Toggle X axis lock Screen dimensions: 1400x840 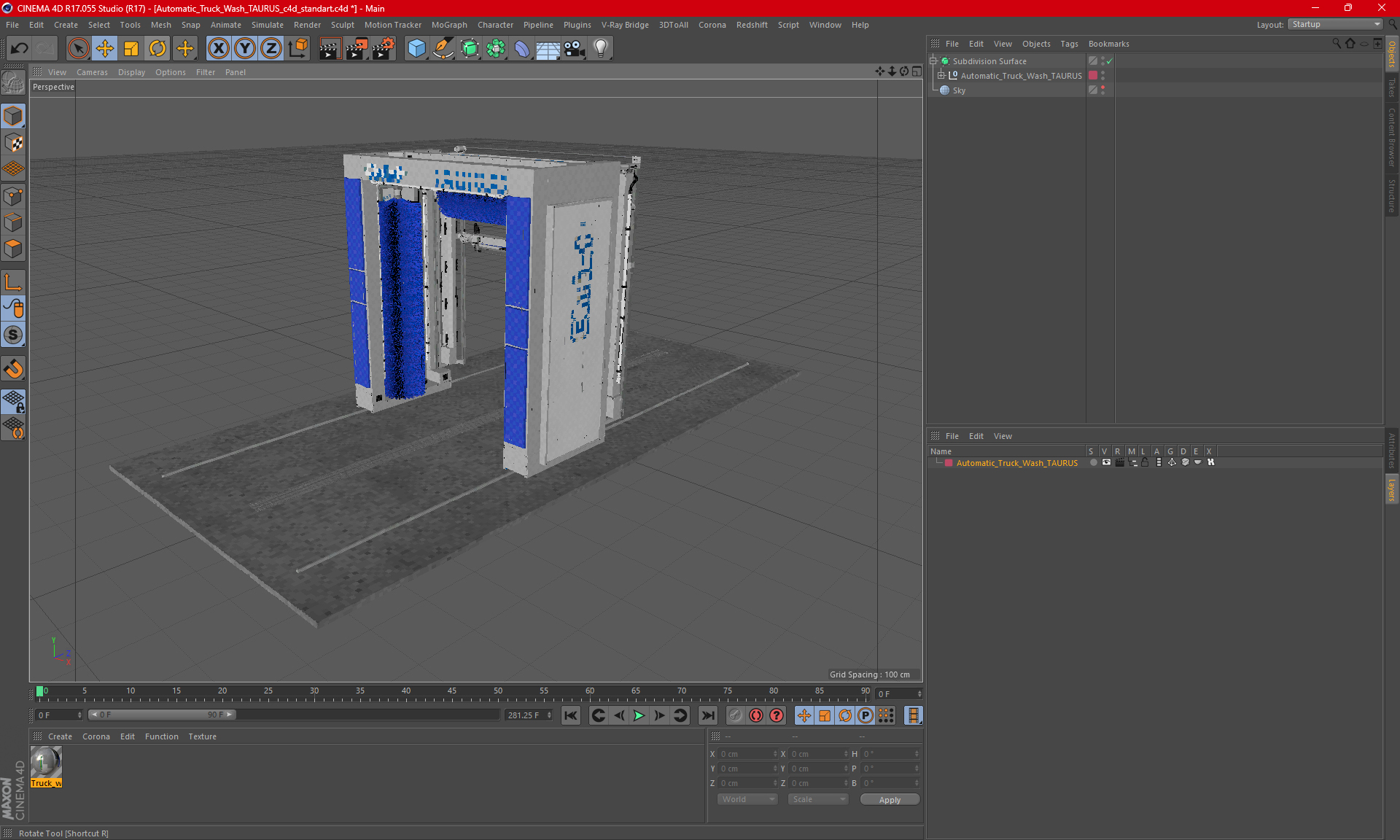coord(218,49)
